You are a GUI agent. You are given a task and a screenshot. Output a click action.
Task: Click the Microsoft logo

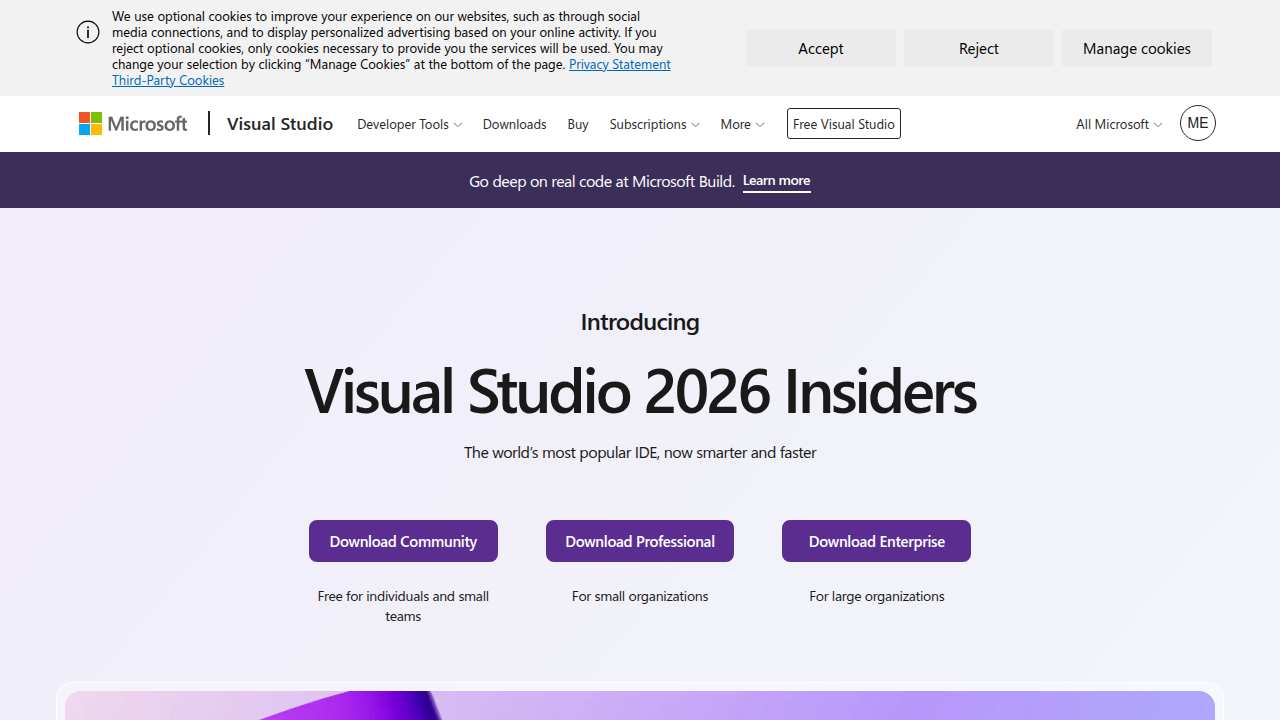point(133,123)
